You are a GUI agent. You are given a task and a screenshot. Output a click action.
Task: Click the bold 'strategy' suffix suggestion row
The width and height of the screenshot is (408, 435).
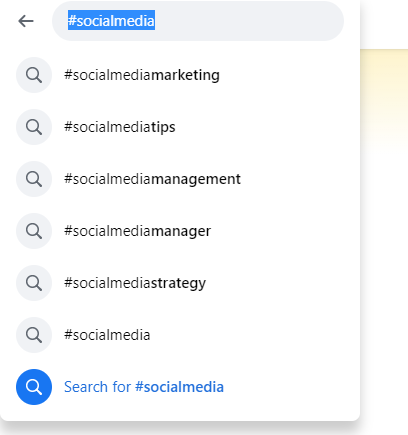[180, 283]
